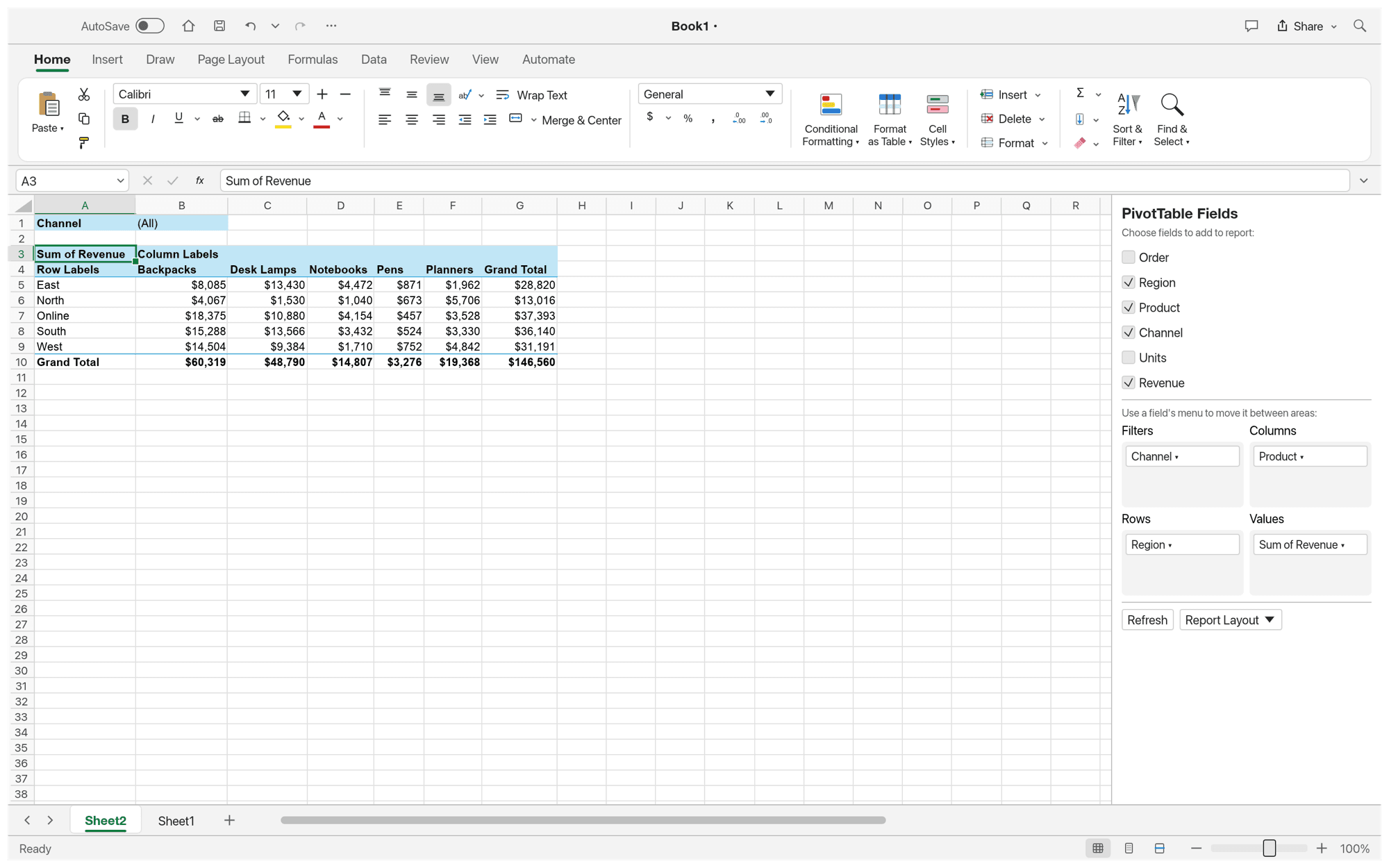Viewport: 1389px width, 868px height.
Task: Click the Refresh button
Action: pos(1147,619)
